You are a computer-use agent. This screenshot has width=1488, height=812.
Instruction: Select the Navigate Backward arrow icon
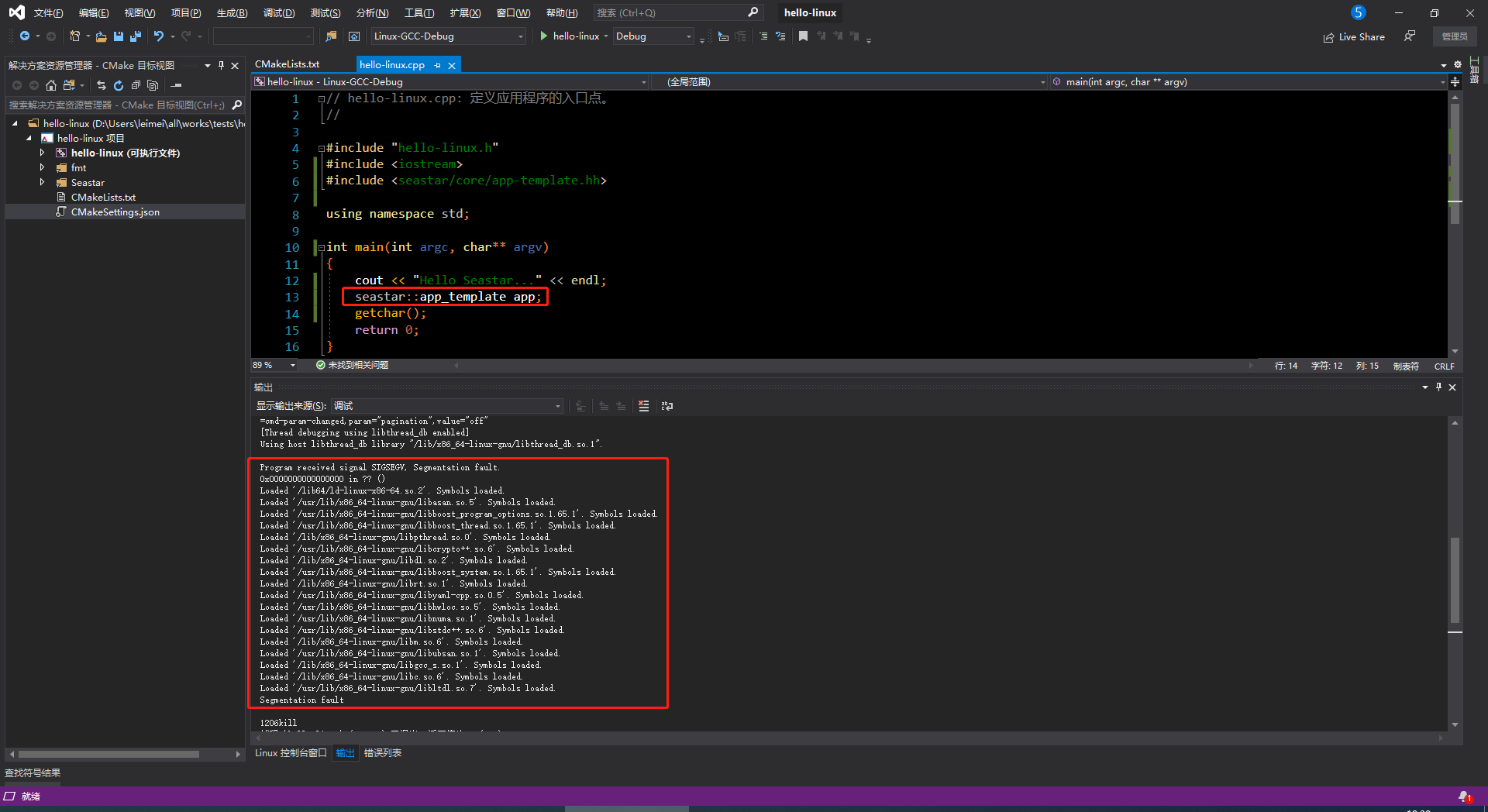pyautogui.click(x=26, y=36)
